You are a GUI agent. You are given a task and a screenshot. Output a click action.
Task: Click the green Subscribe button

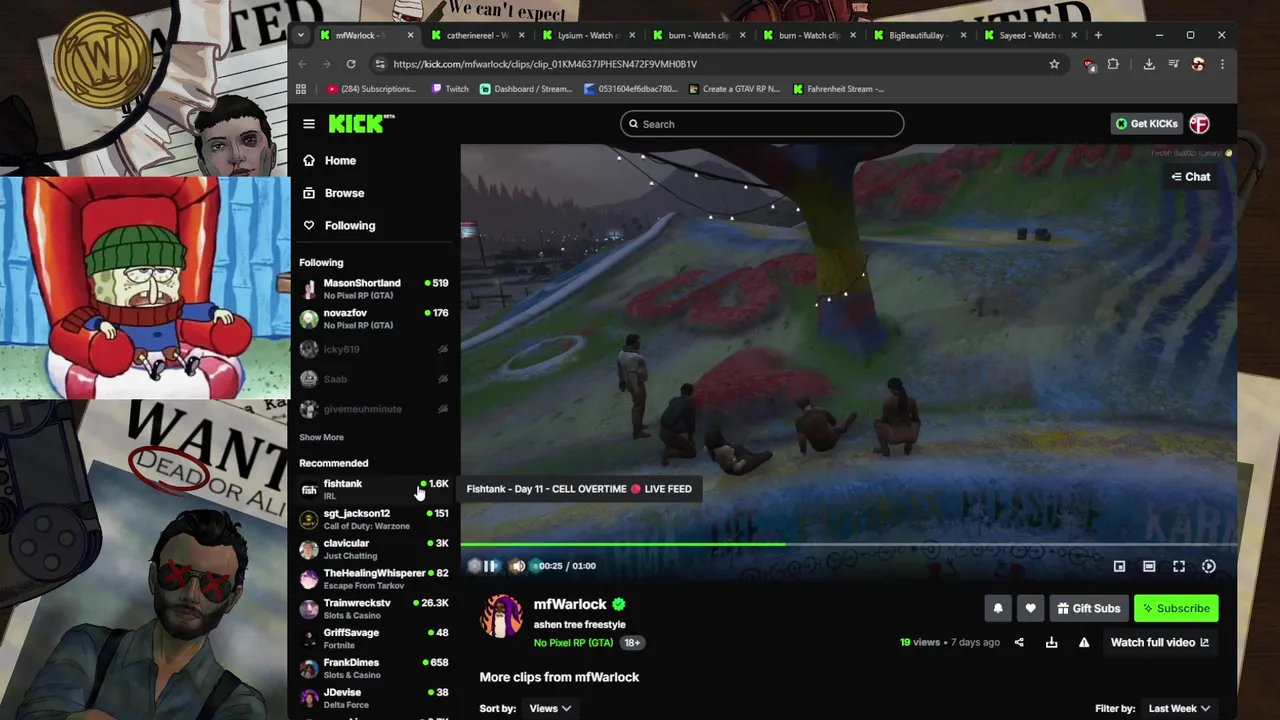[x=1177, y=608]
